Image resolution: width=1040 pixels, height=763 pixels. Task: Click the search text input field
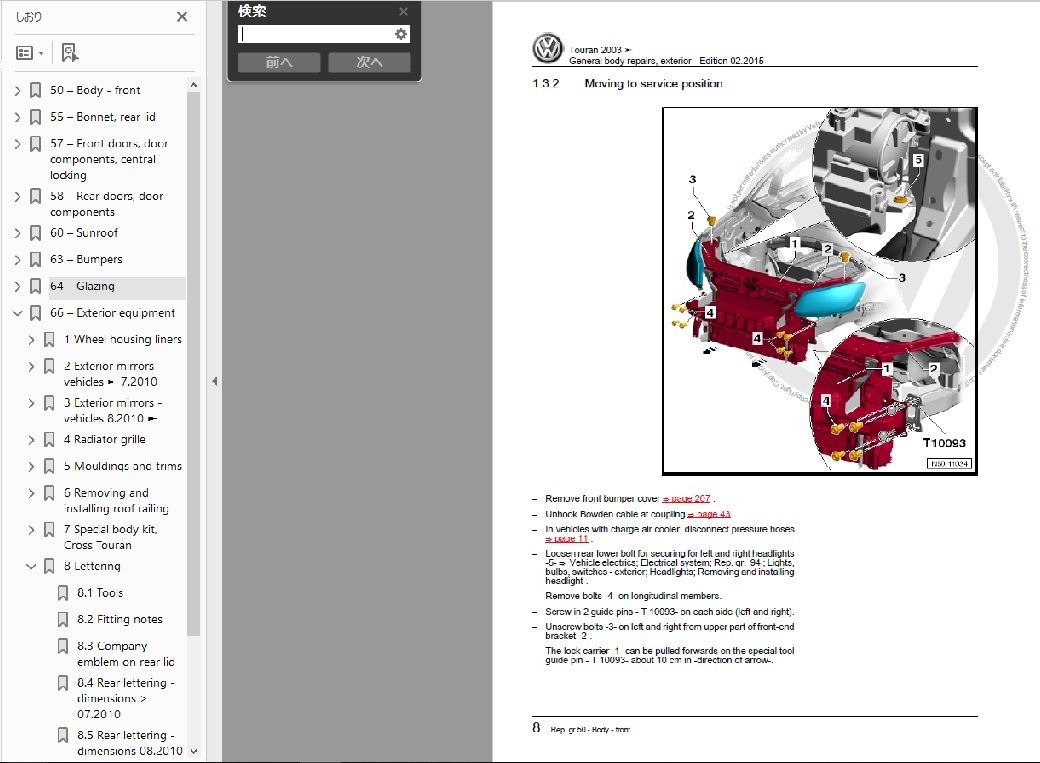click(316, 34)
